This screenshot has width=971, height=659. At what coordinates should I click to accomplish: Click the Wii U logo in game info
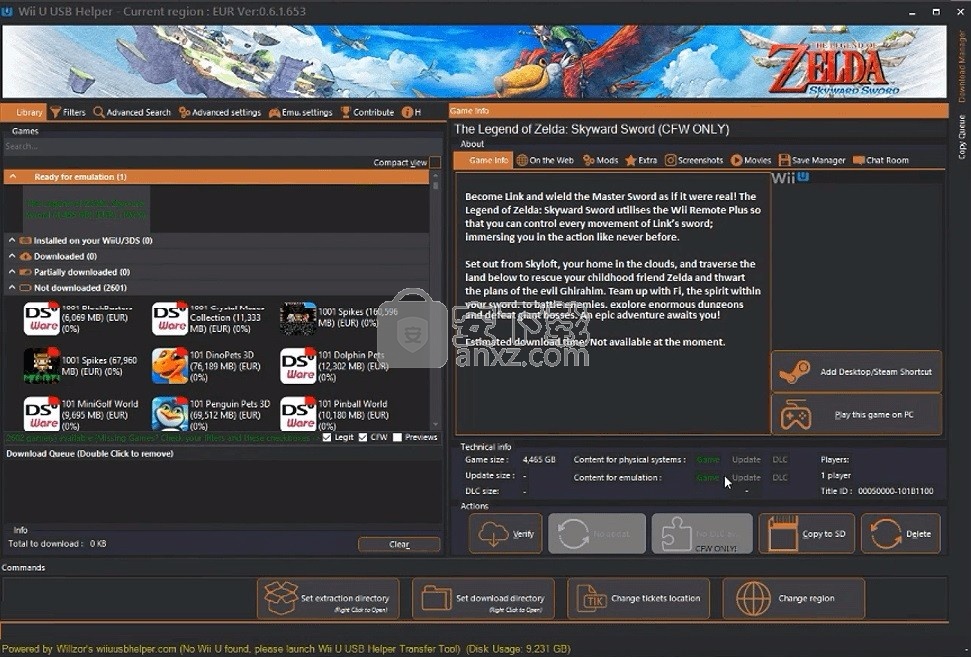click(790, 178)
